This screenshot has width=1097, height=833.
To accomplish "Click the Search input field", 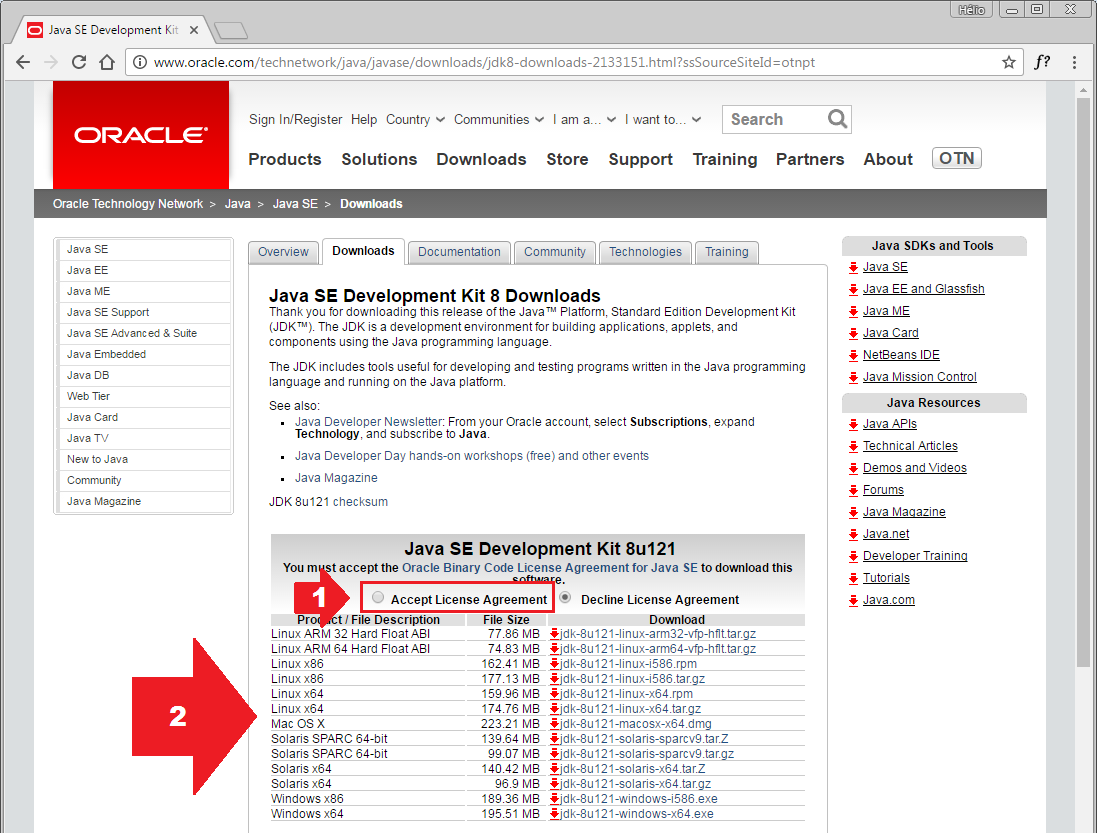I will (x=774, y=120).
